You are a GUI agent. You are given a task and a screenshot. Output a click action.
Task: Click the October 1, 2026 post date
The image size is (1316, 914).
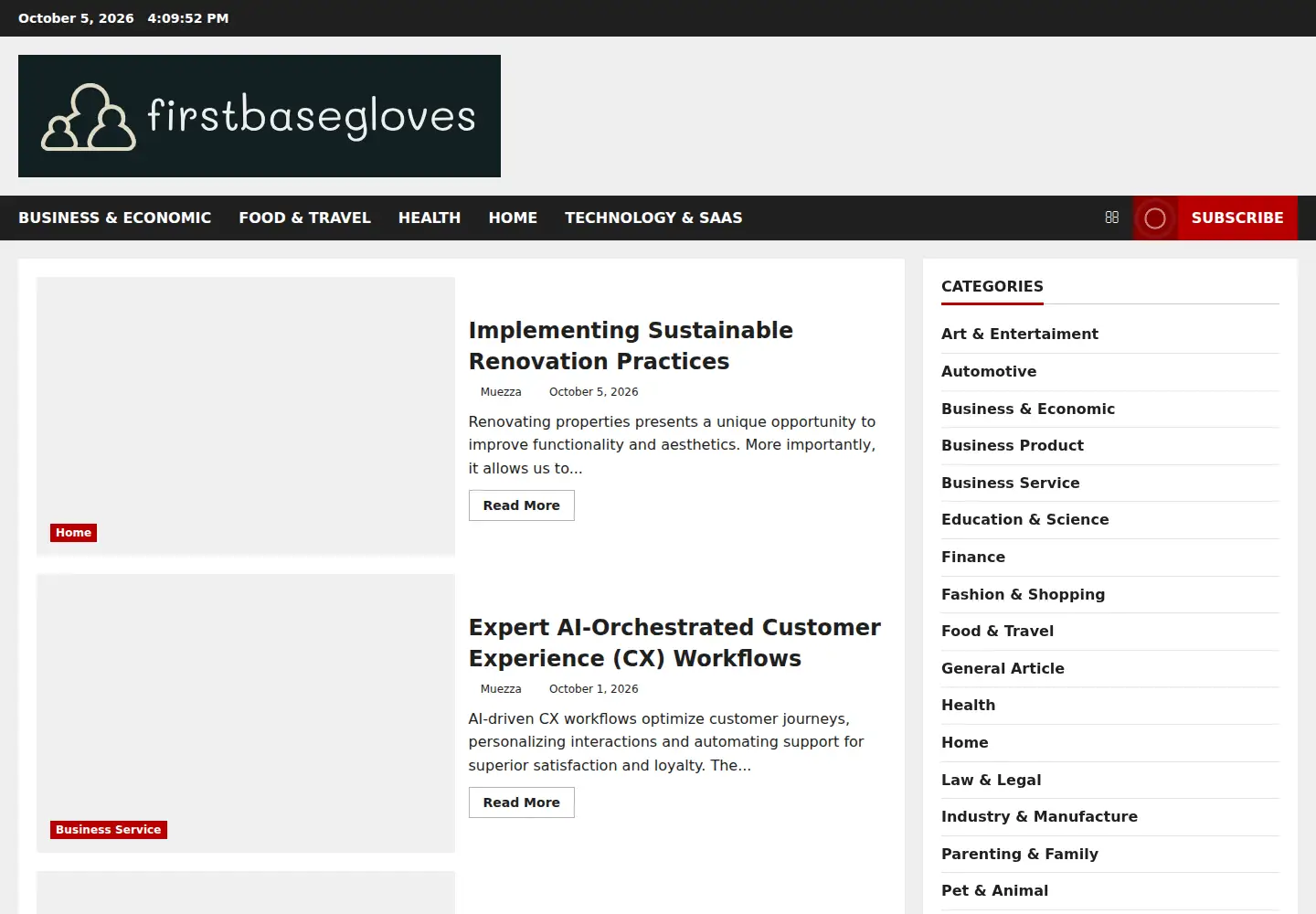point(594,689)
